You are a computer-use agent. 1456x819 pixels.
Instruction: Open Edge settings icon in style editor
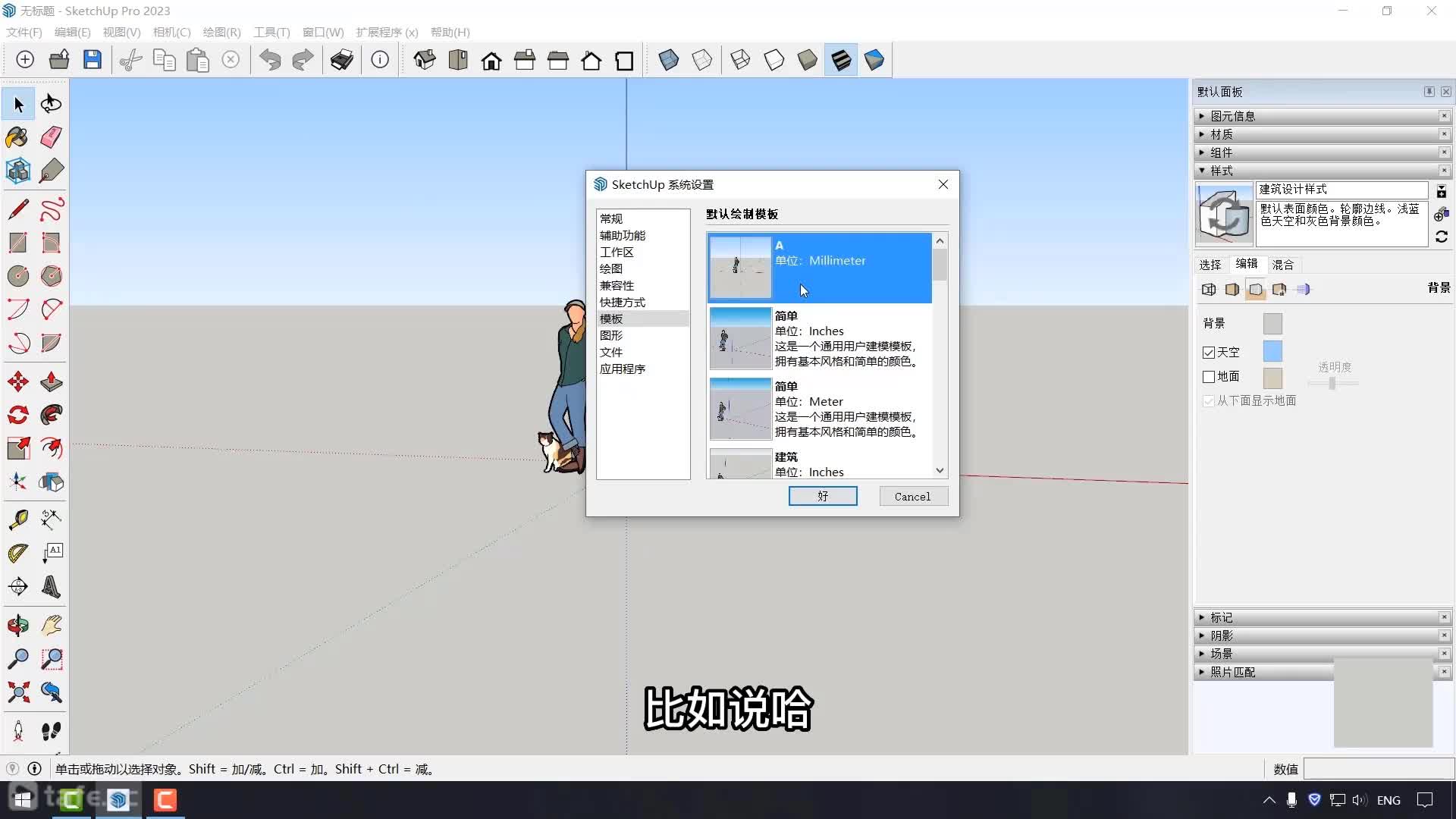[1209, 290]
